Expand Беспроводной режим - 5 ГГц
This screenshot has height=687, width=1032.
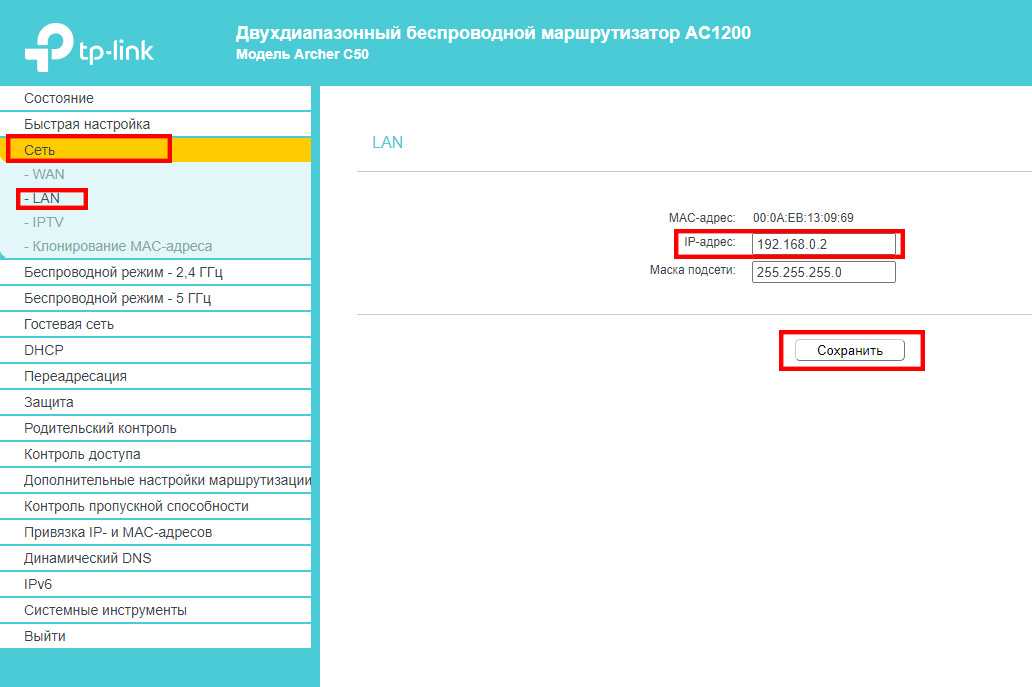click(117, 298)
